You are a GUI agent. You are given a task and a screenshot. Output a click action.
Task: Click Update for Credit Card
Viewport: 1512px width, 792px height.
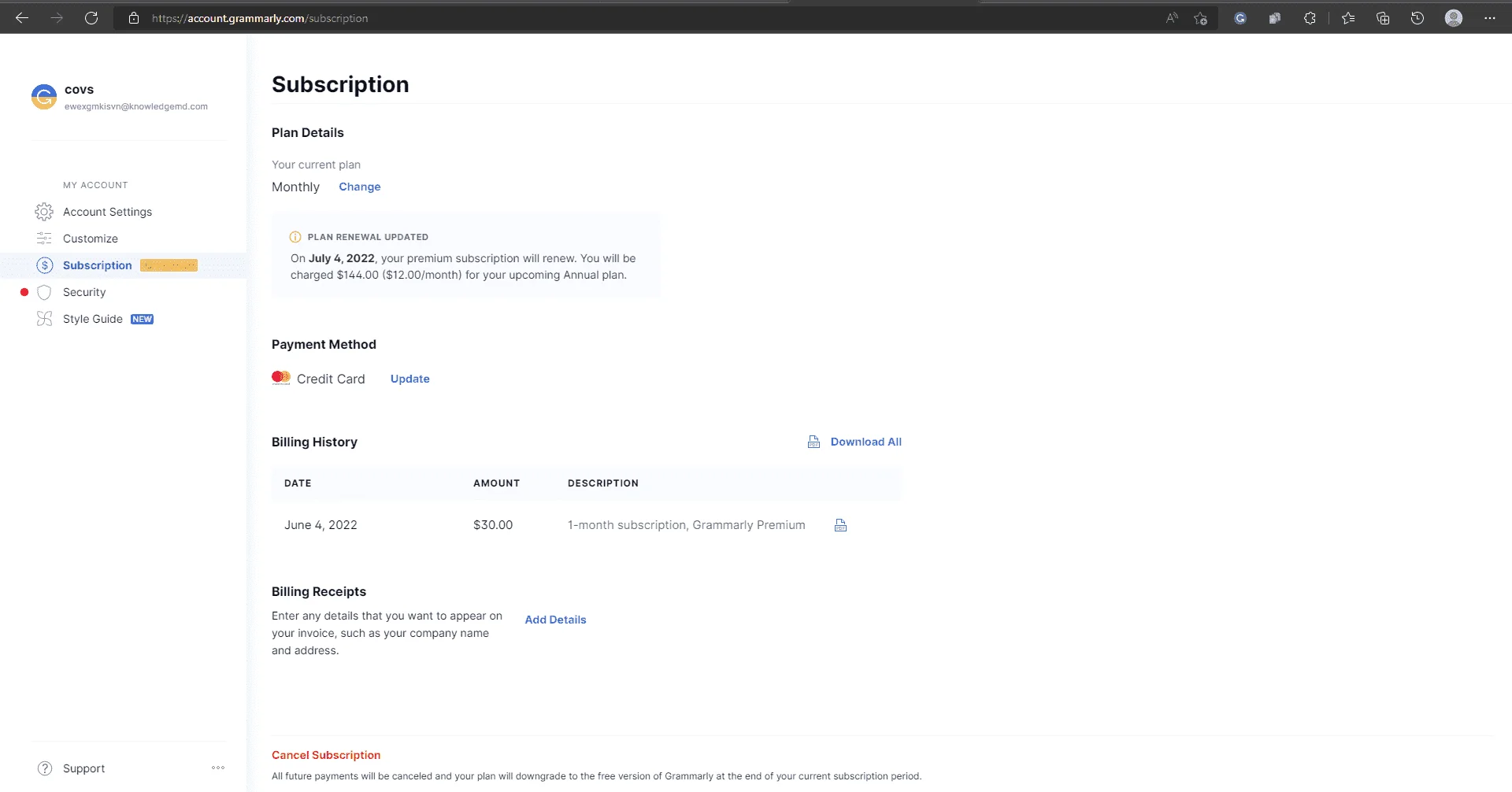pos(410,379)
